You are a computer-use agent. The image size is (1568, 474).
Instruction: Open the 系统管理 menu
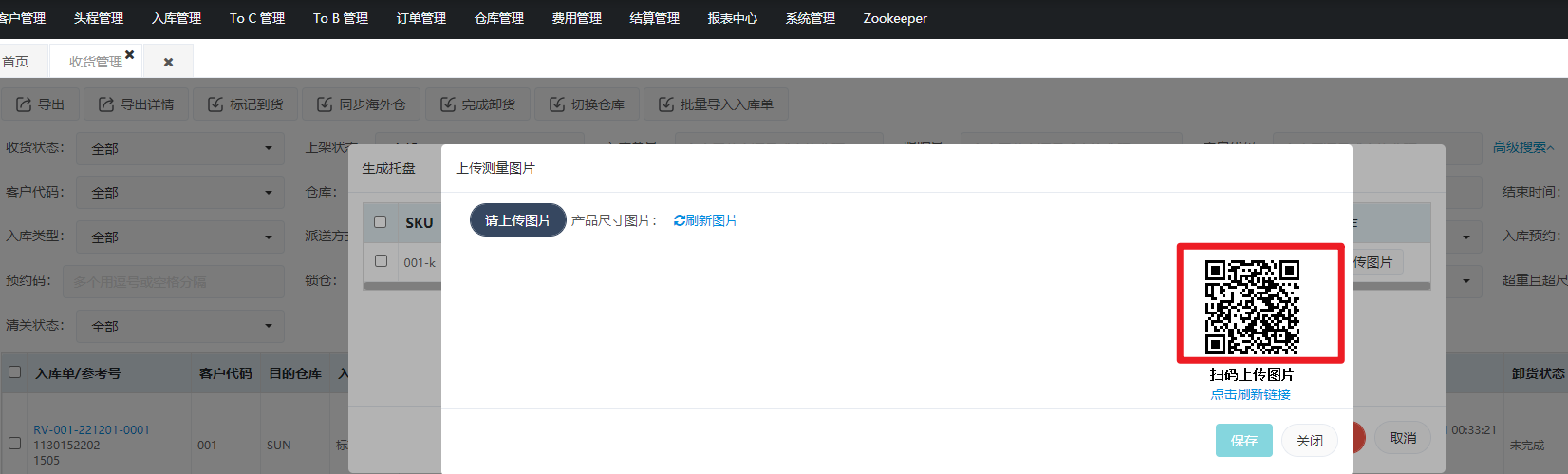(811, 18)
